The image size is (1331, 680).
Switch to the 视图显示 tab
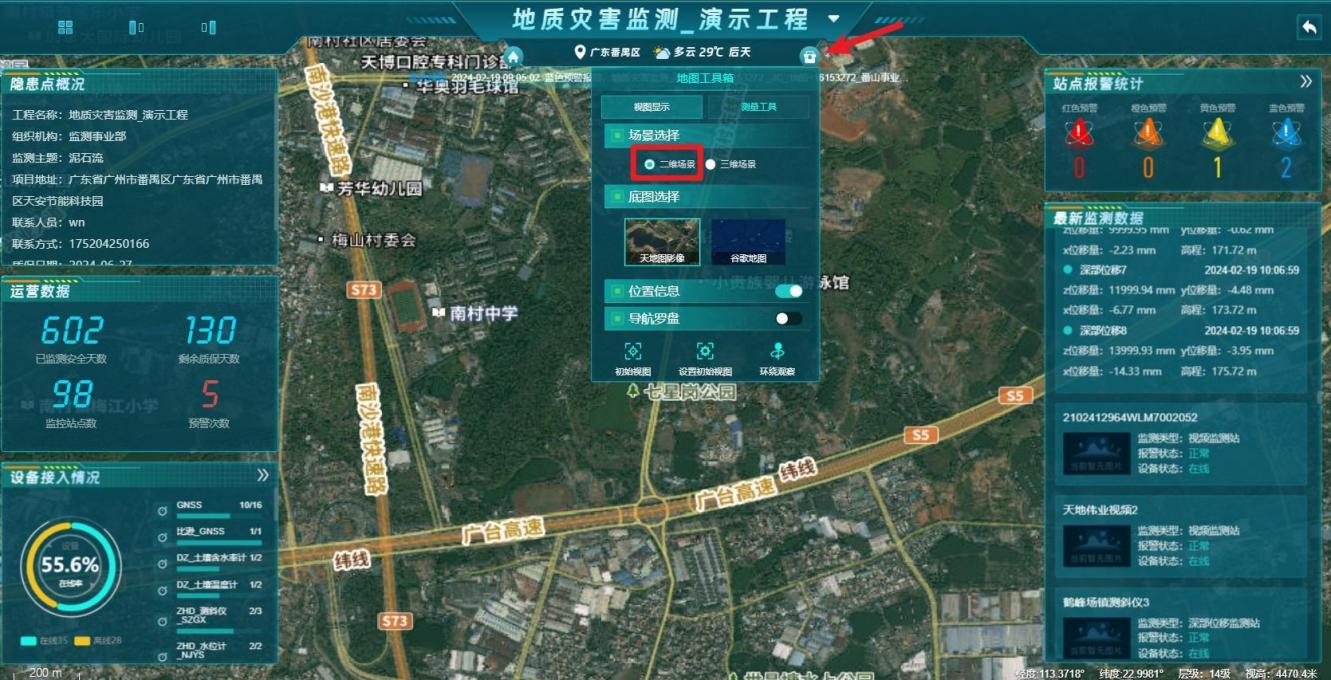tap(652, 107)
